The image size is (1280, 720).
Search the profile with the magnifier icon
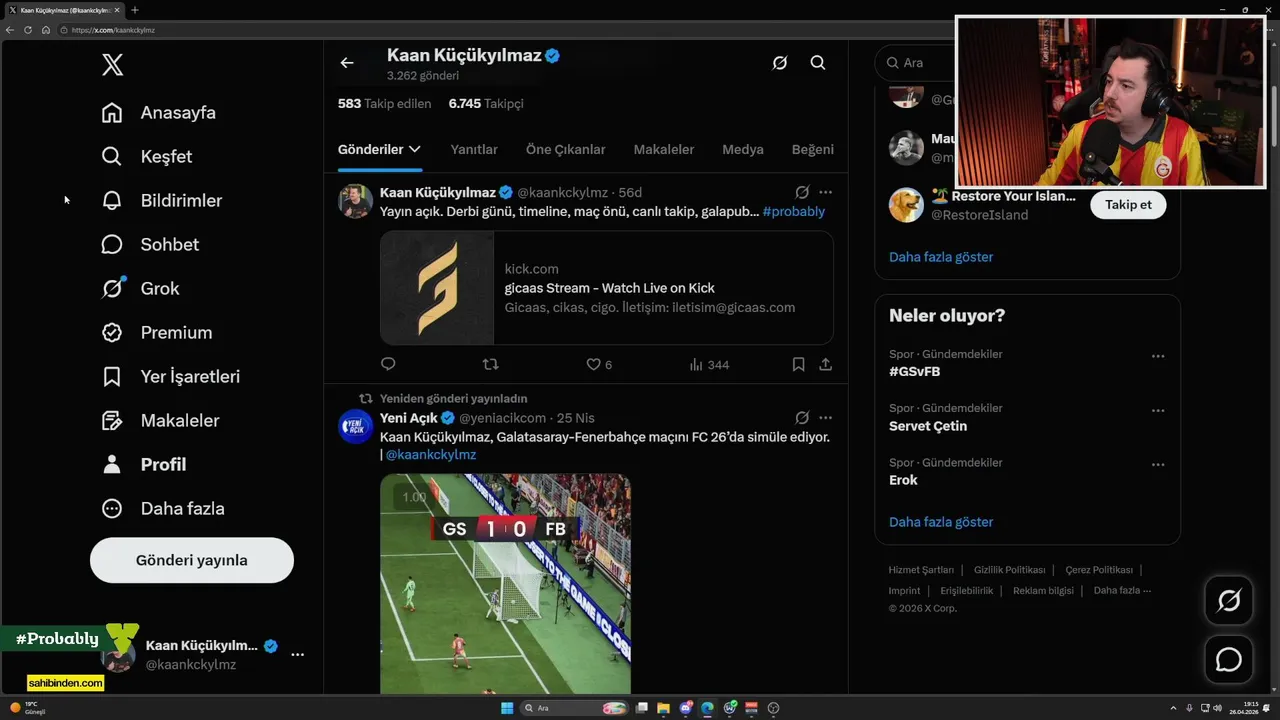pyautogui.click(x=818, y=63)
